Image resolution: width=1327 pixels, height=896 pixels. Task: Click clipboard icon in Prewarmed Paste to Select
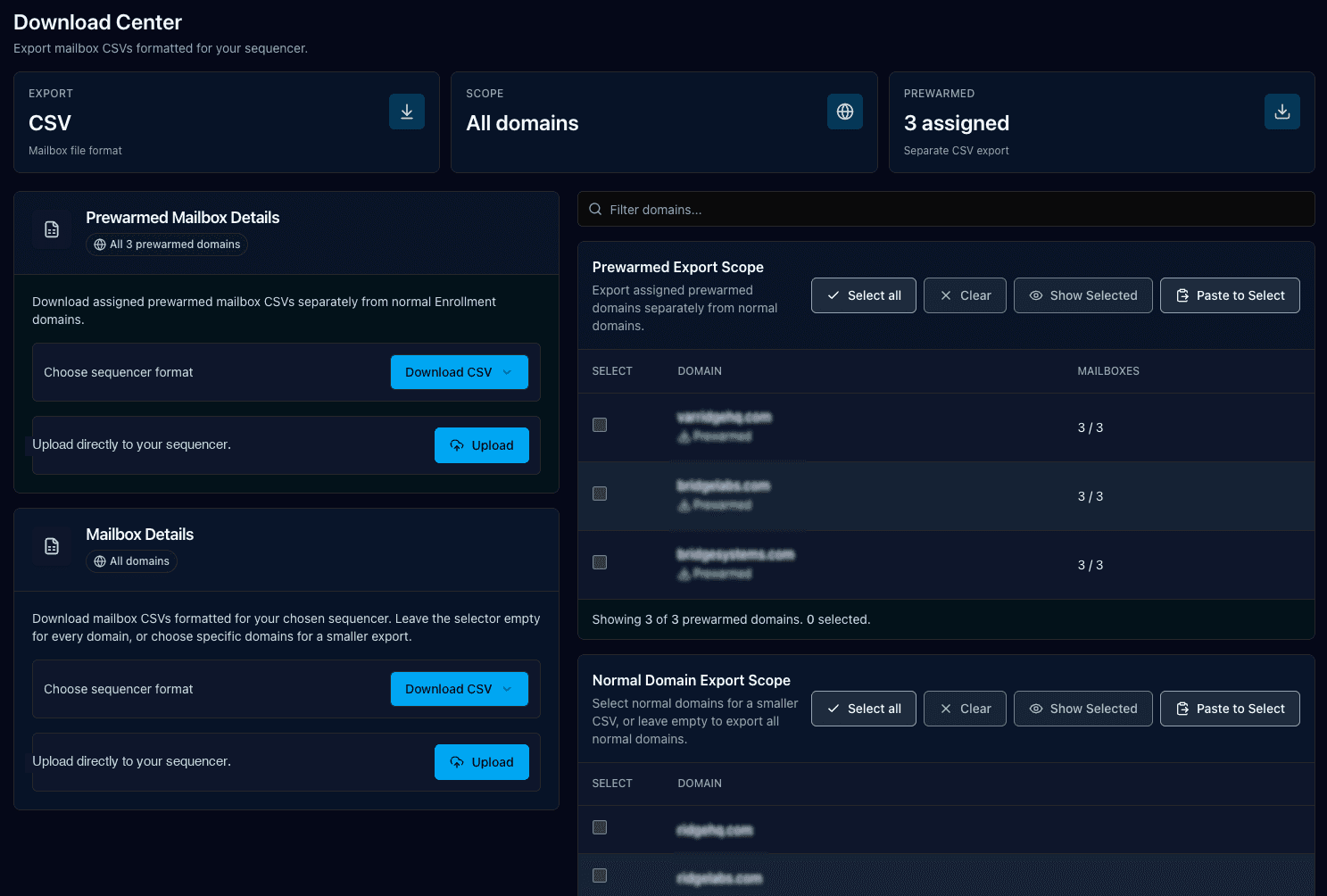[1182, 295]
